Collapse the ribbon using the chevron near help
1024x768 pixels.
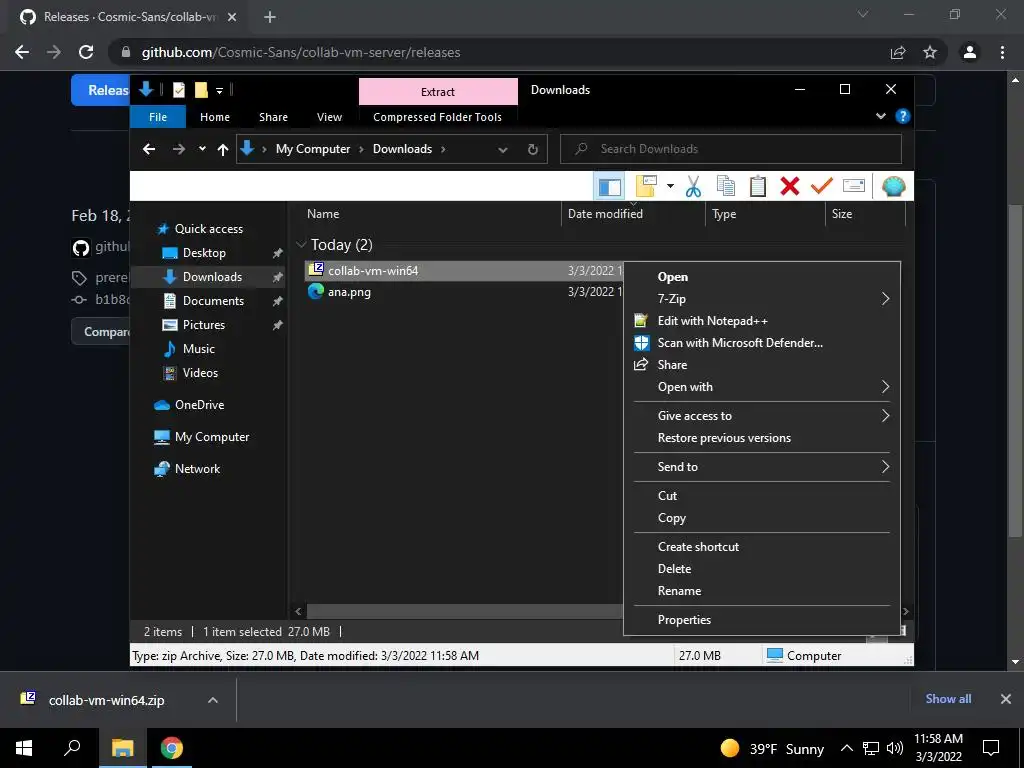pyautogui.click(x=880, y=116)
